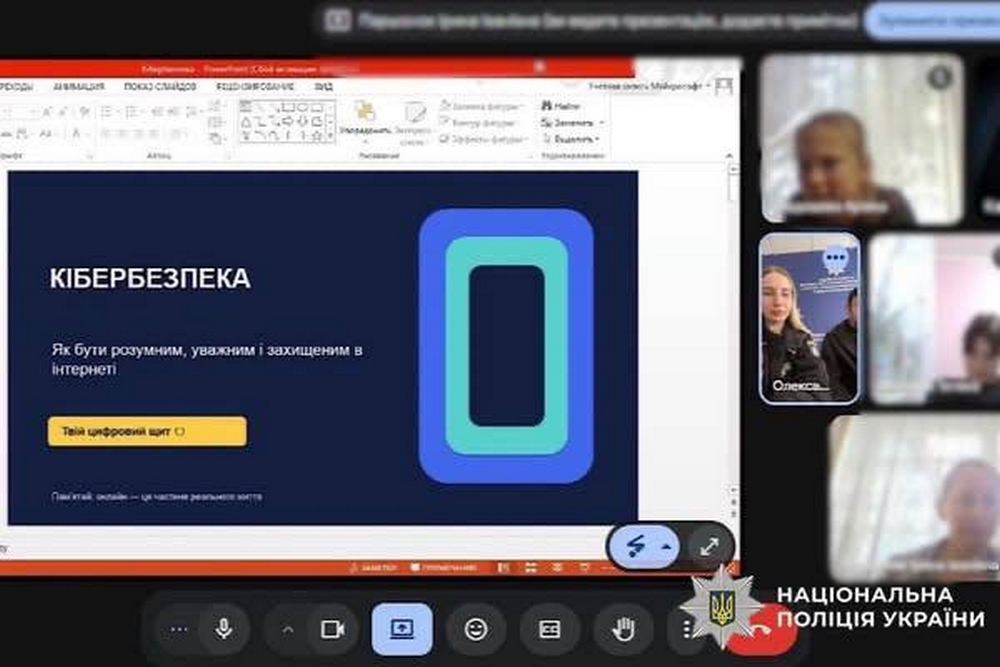The height and width of the screenshot is (667, 1000).
Task: Mute the microphone in the call bar
Action: click(223, 630)
